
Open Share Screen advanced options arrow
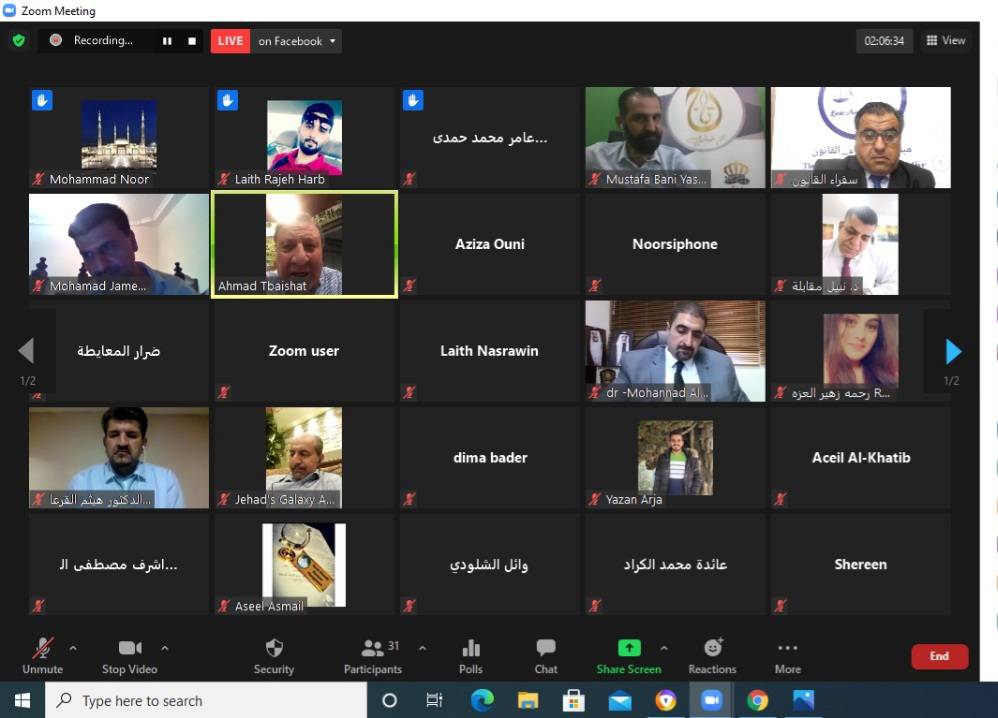[x=662, y=647]
